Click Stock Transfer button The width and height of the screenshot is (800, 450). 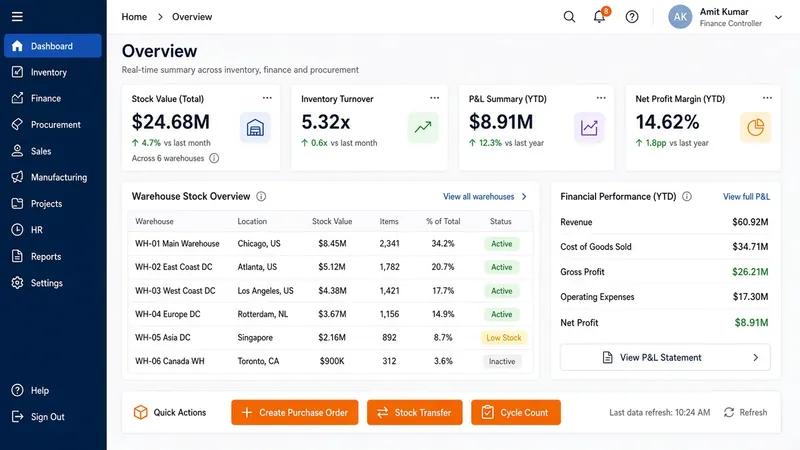coord(415,412)
